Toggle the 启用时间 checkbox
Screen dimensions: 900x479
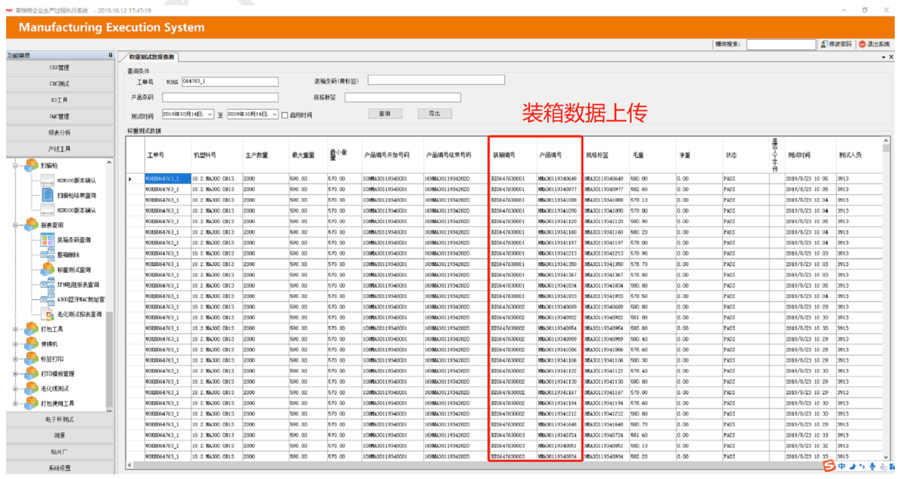[285, 115]
